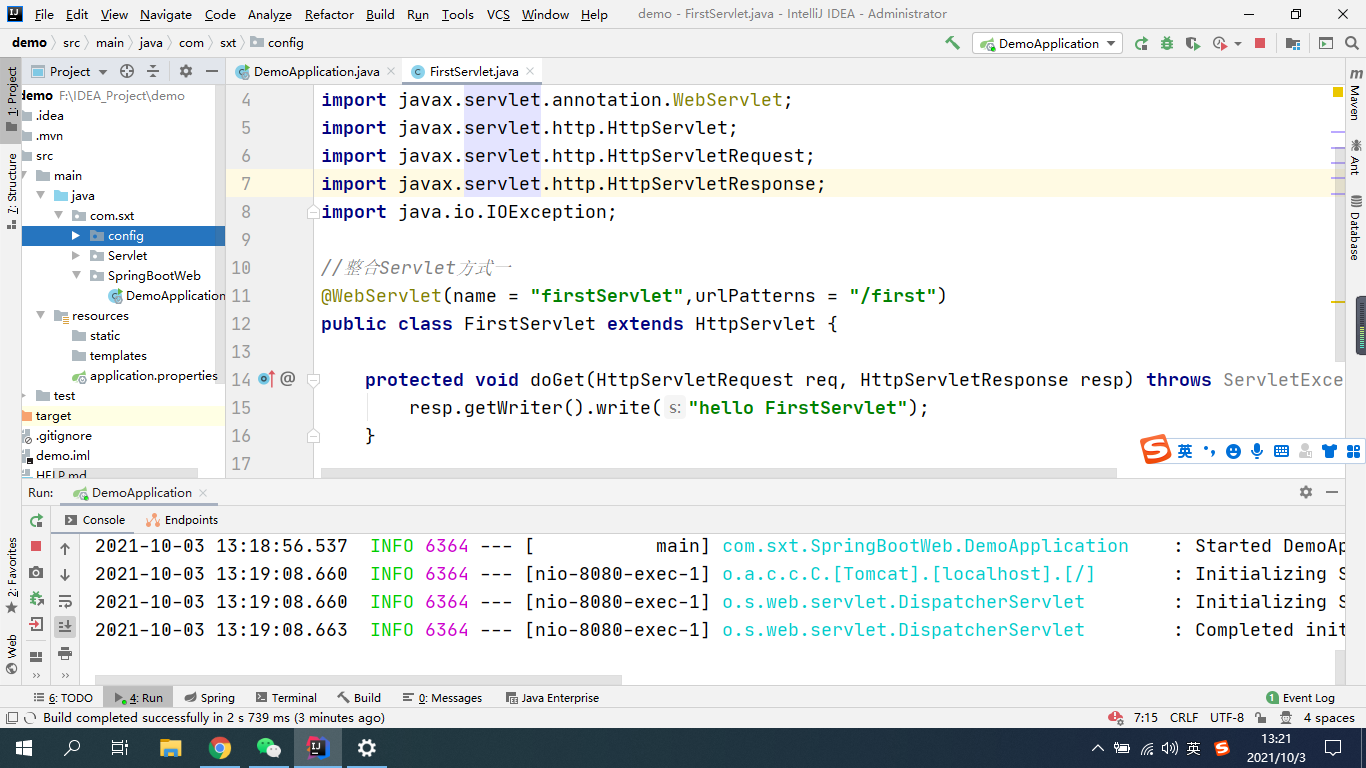The width and height of the screenshot is (1366, 768).
Task: Open the Event Log
Action: [1300, 698]
